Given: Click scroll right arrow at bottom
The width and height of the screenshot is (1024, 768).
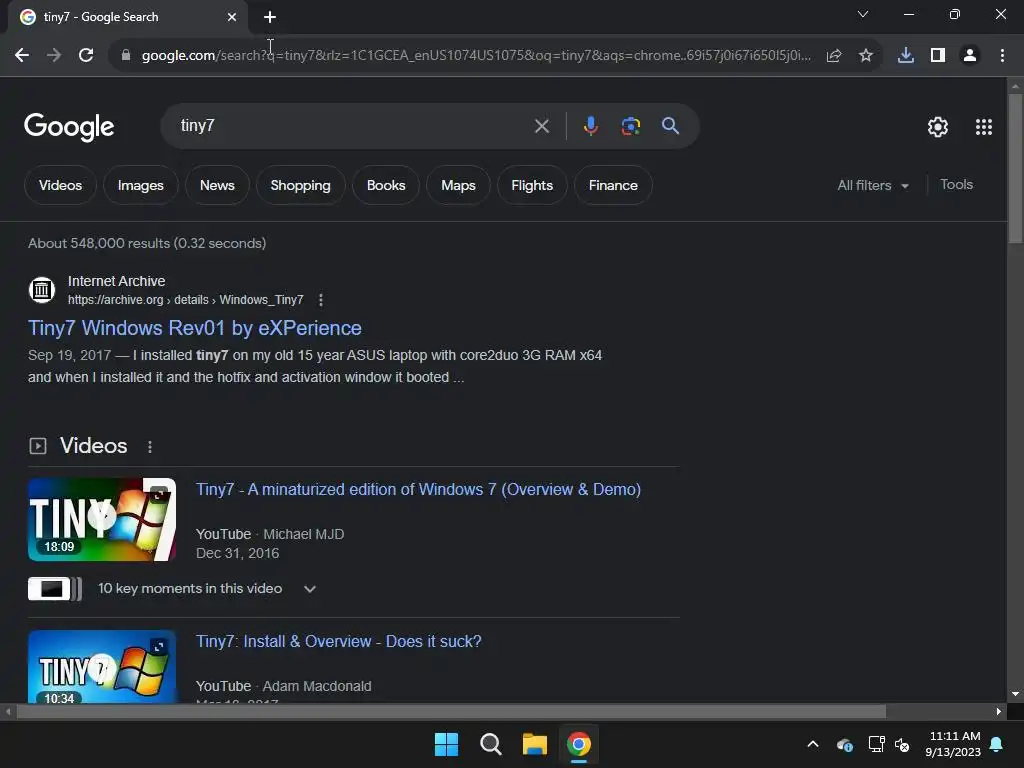Looking at the screenshot, I should 999,712.
